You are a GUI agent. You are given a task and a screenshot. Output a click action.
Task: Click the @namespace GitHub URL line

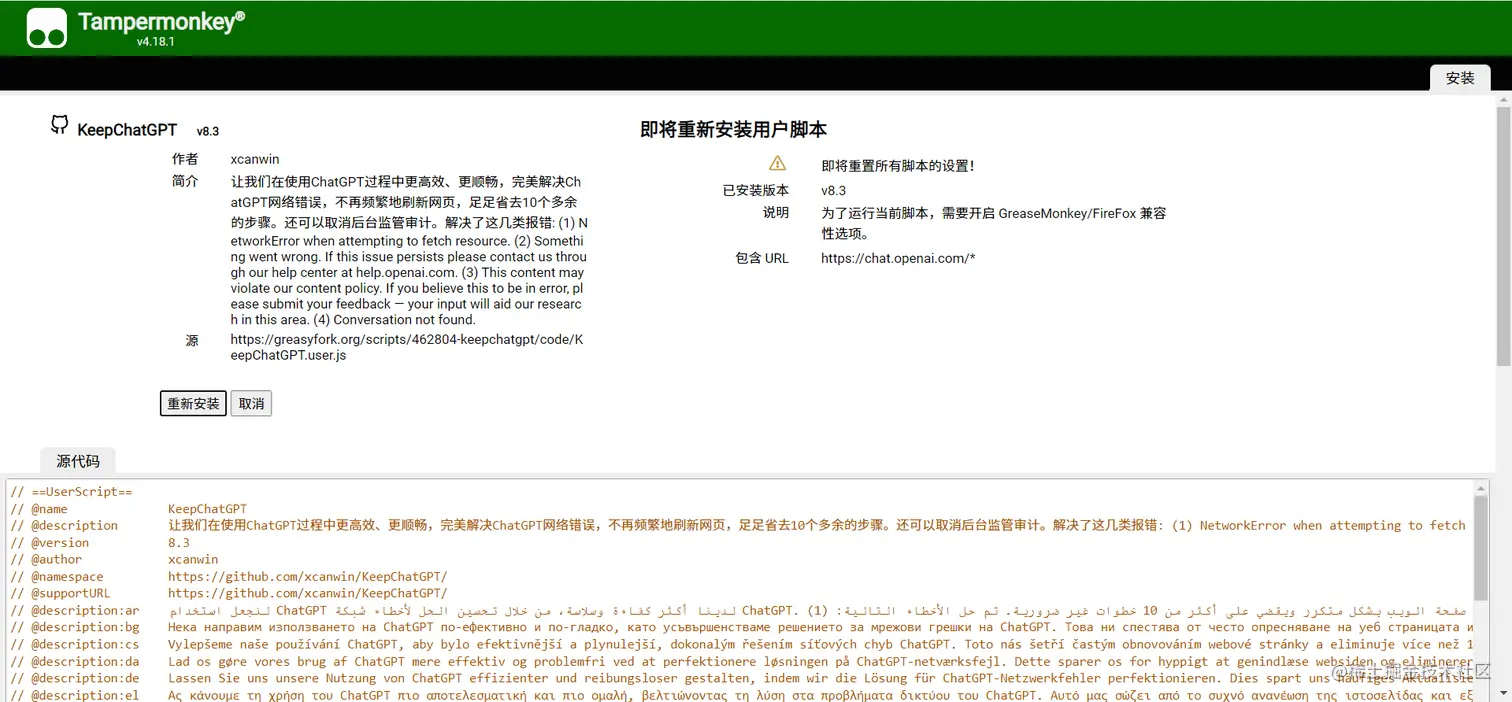click(228, 577)
